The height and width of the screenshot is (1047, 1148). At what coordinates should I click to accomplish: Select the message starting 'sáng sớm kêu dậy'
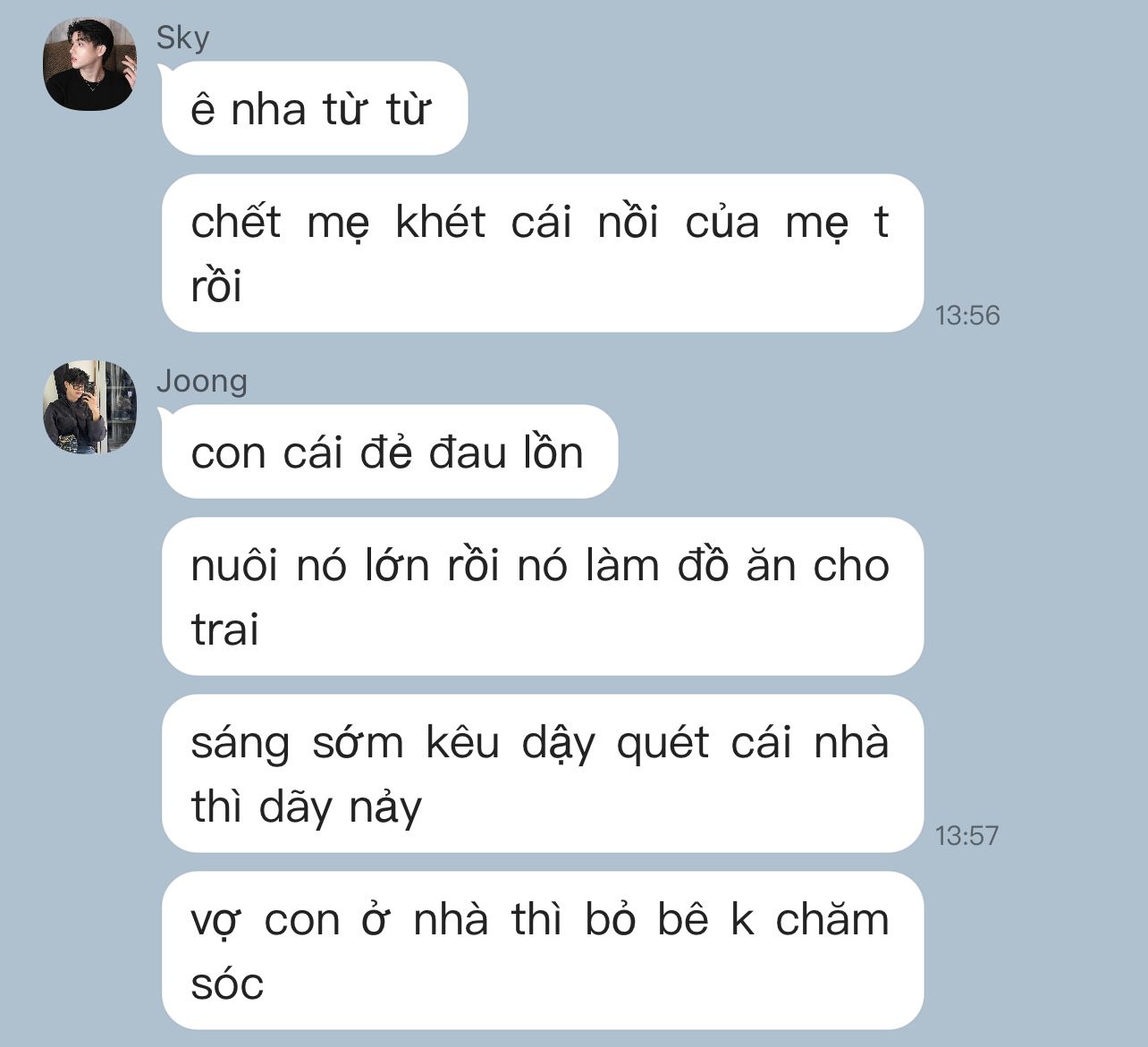click(543, 773)
